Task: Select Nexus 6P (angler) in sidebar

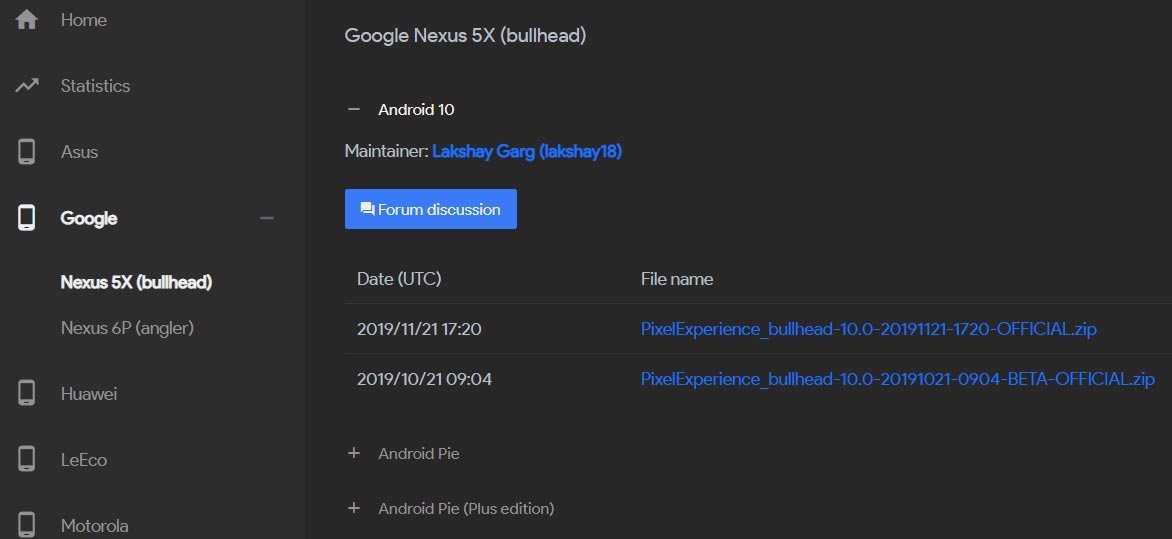Action: [127, 327]
